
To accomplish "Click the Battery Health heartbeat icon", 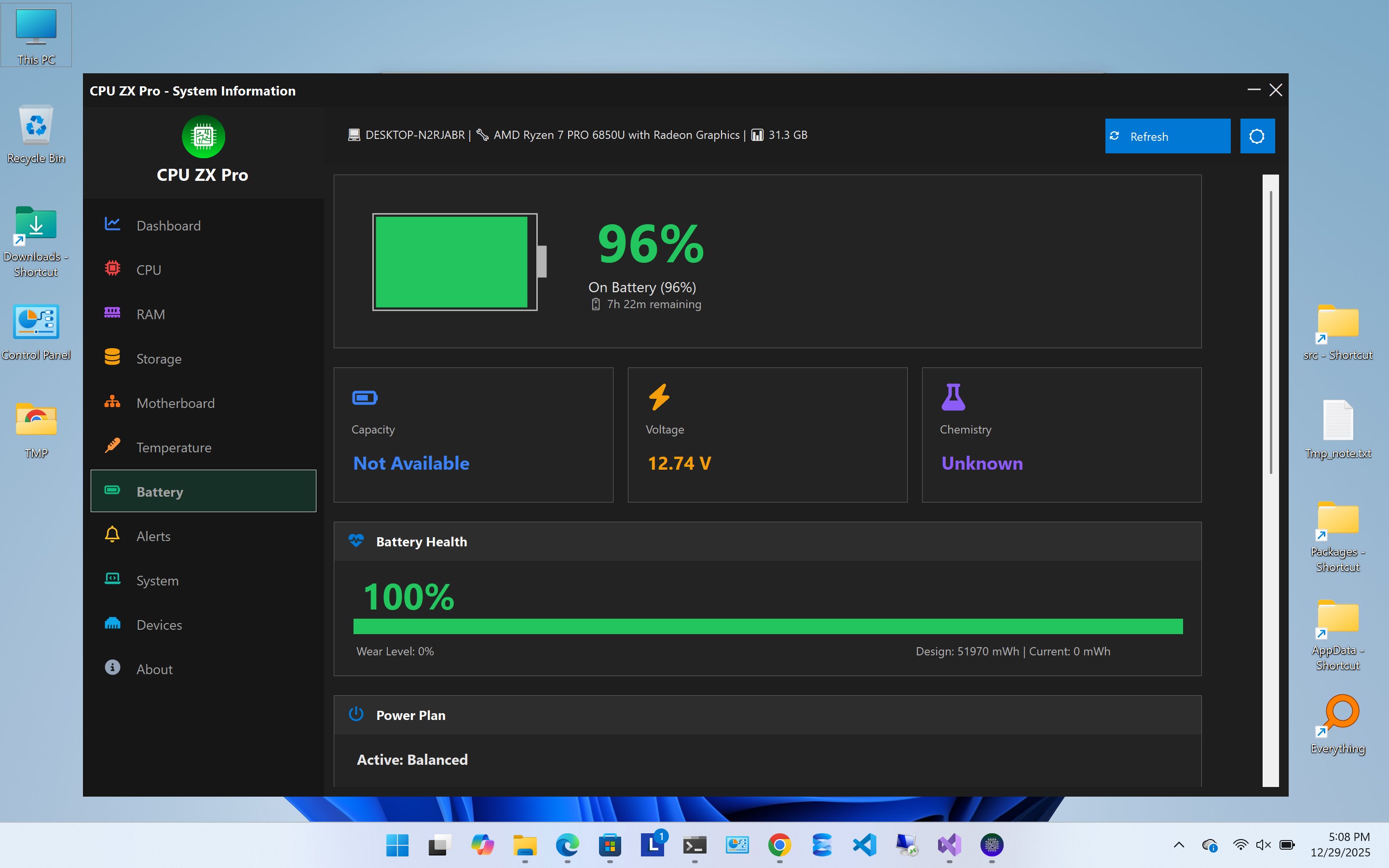I will point(356,541).
